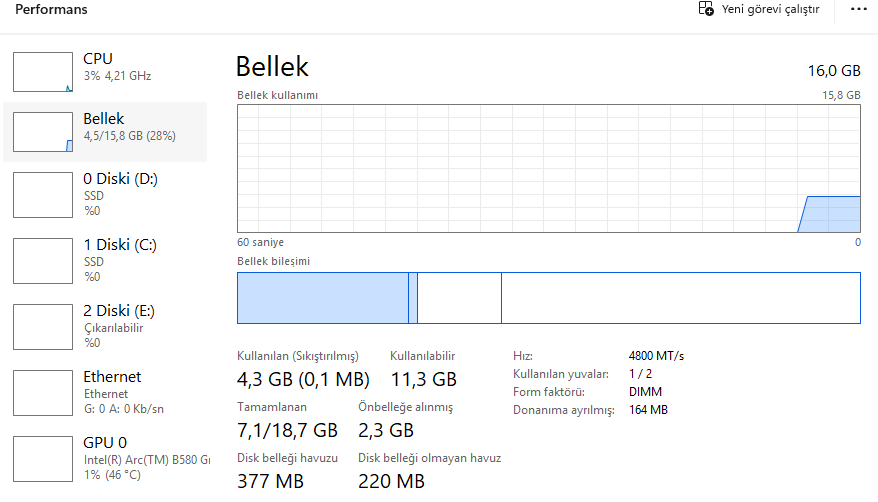This screenshot has height=502, width=878.
Task: Click the free segment of memory composition
Action: pyautogui.click(x=681, y=298)
